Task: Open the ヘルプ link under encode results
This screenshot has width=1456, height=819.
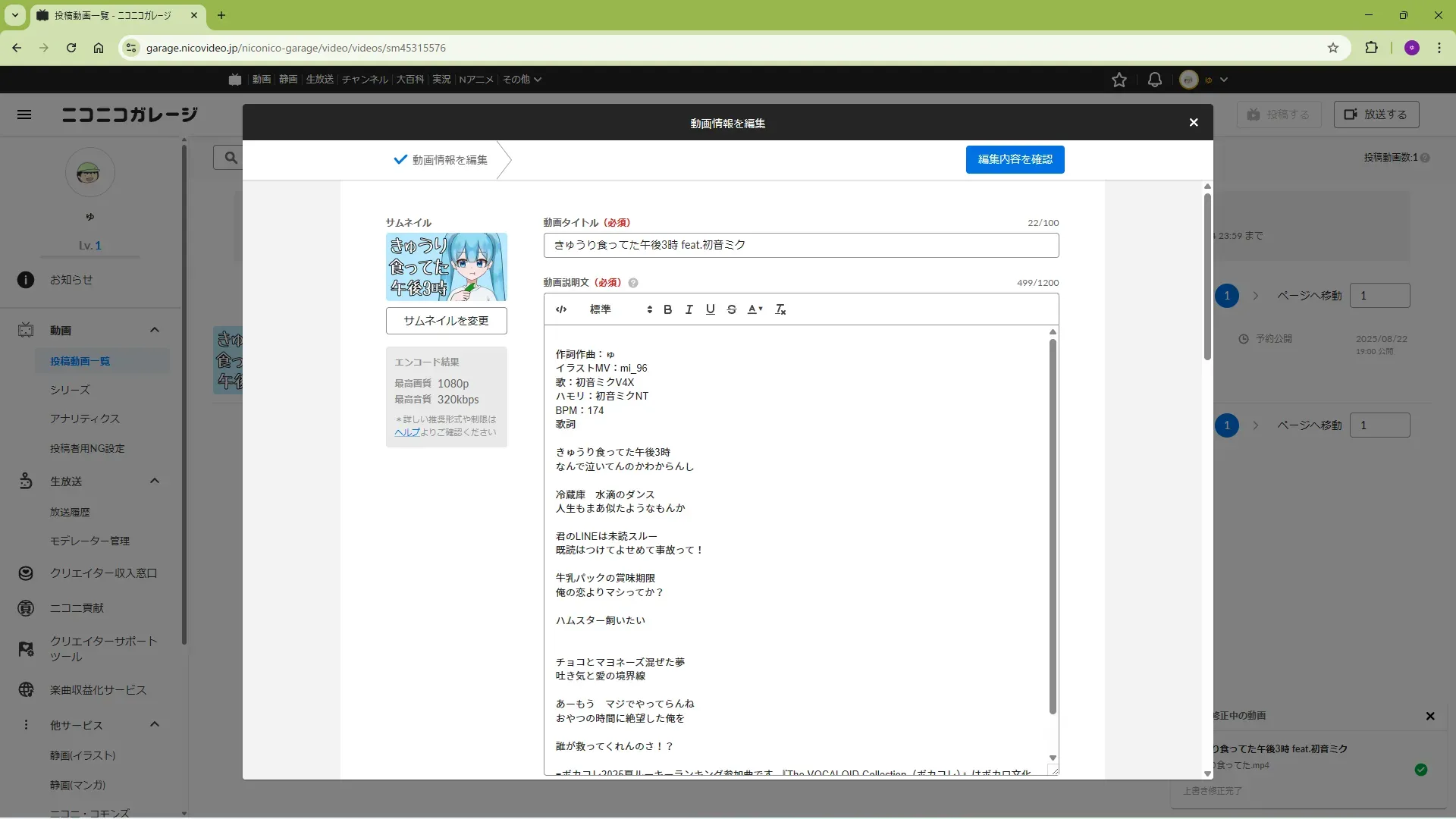Action: [x=406, y=432]
